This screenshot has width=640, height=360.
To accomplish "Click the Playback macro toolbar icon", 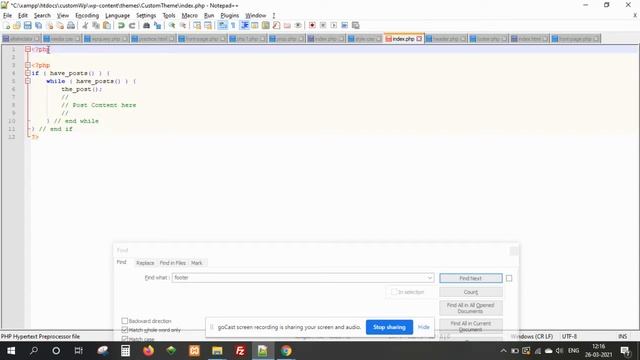I will [334, 26].
